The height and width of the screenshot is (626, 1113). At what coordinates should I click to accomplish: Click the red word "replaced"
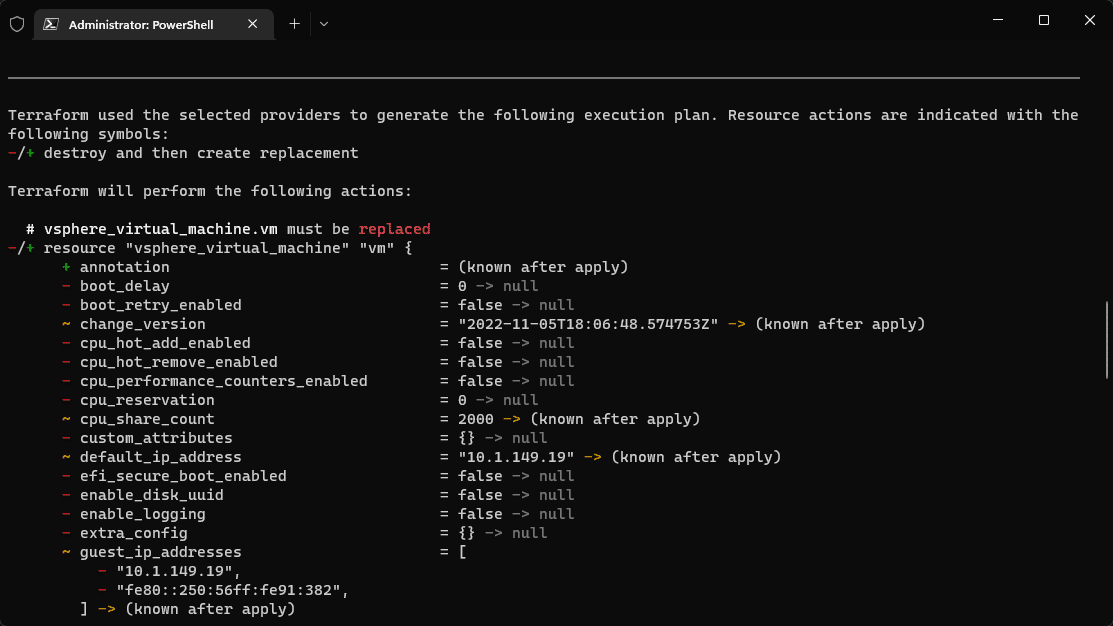394,229
